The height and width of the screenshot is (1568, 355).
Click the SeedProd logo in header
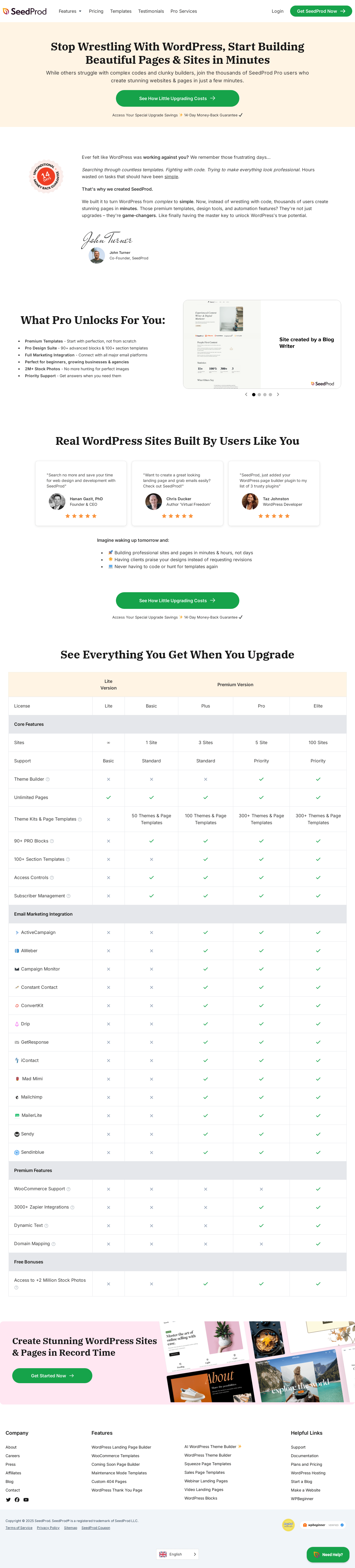click(25, 11)
